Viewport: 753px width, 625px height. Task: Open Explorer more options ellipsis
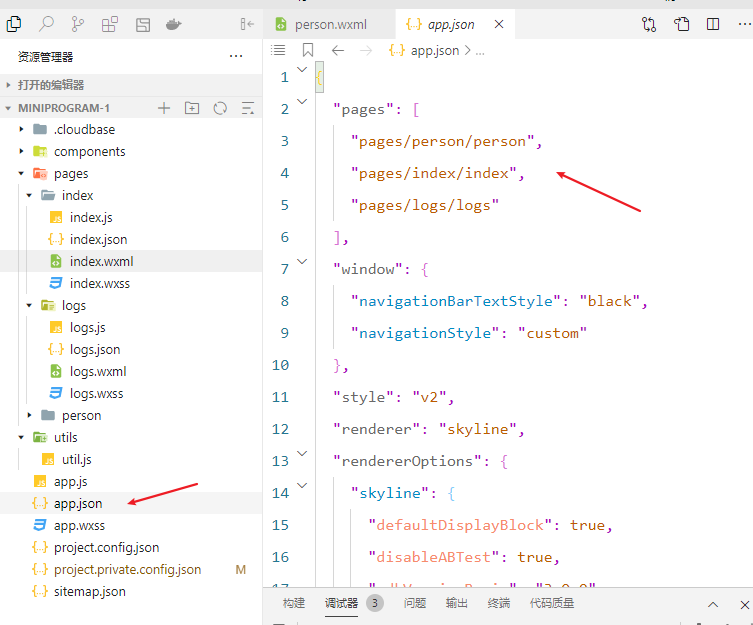(x=236, y=56)
